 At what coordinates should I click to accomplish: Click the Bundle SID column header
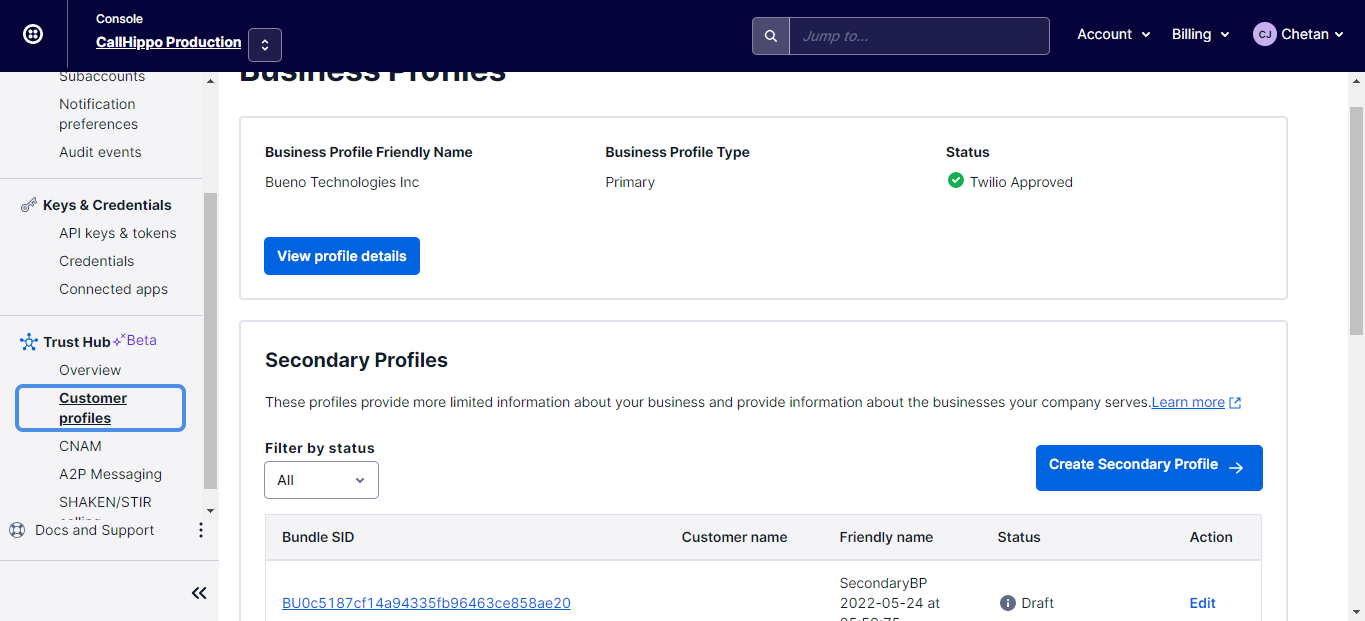point(318,537)
